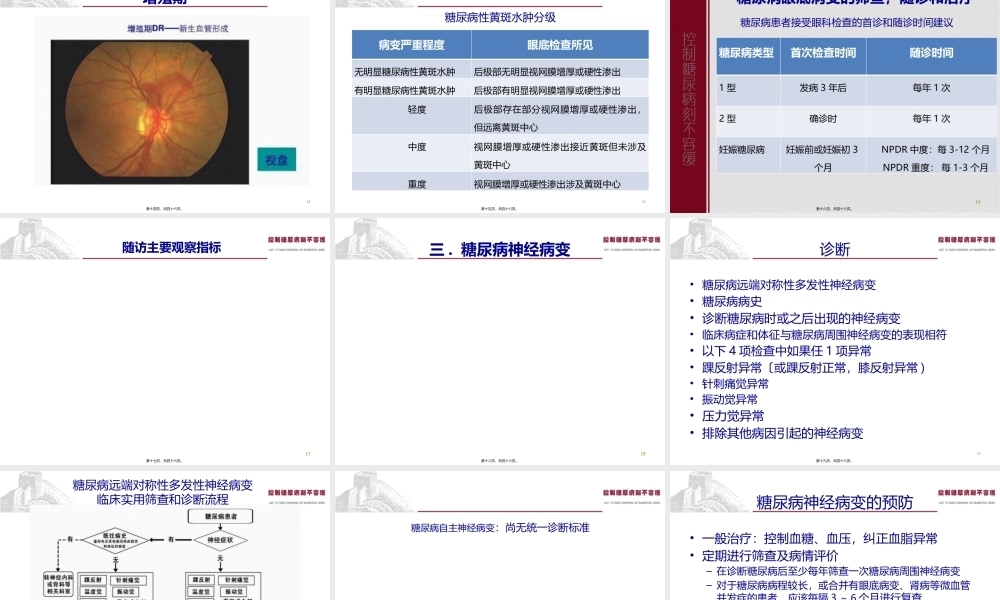Click the 针刺痛觉 flowchart box
Image resolution: width=1000 pixels, height=600 pixels.
pos(130,580)
